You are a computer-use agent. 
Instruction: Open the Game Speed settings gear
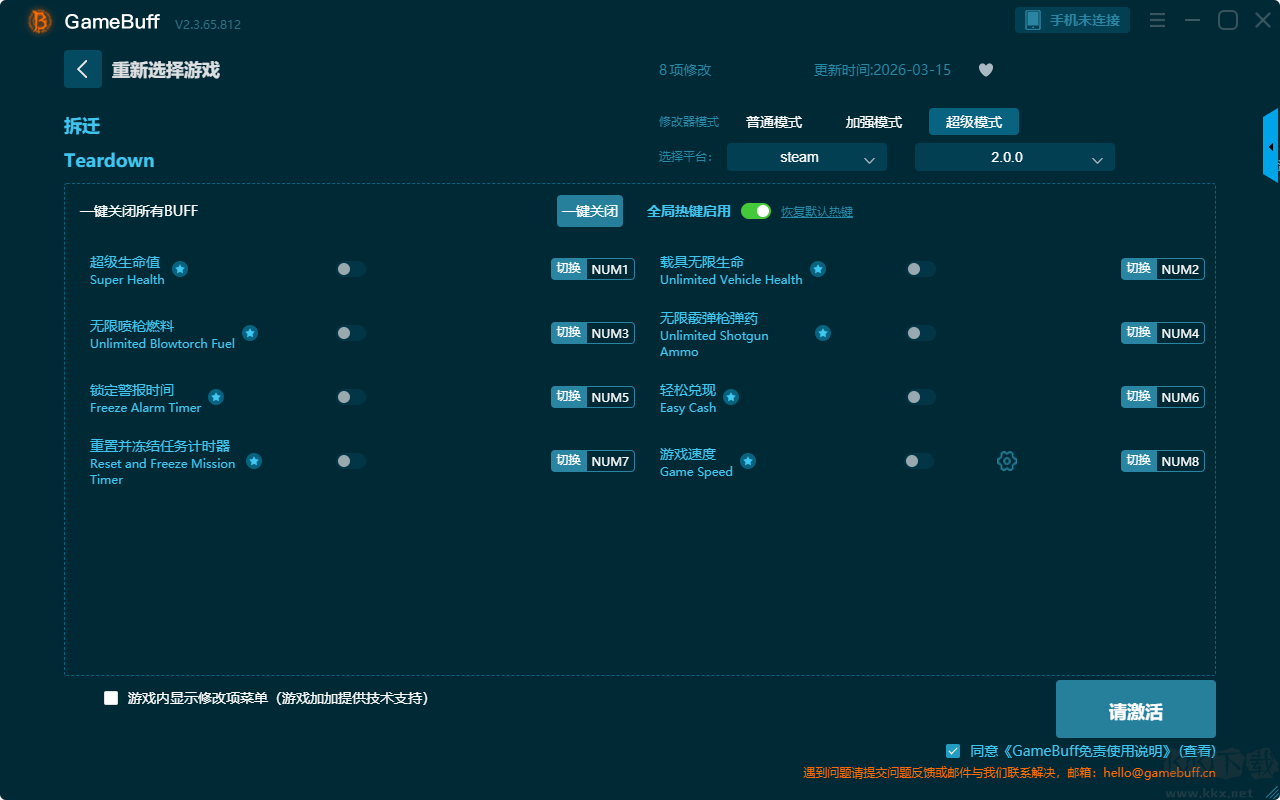[x=1007, y=461]
